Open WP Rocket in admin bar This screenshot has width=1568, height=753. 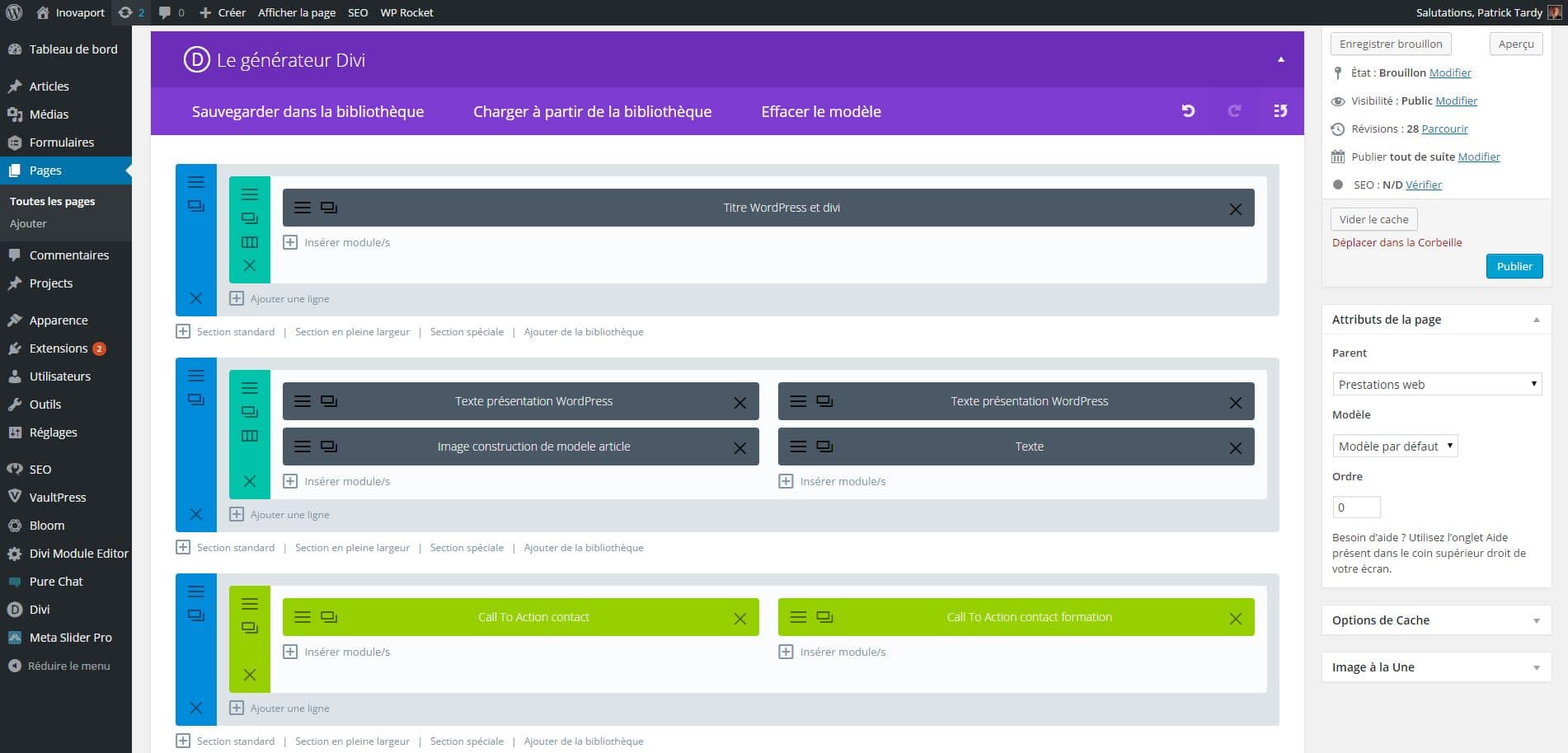pos(406,12)
